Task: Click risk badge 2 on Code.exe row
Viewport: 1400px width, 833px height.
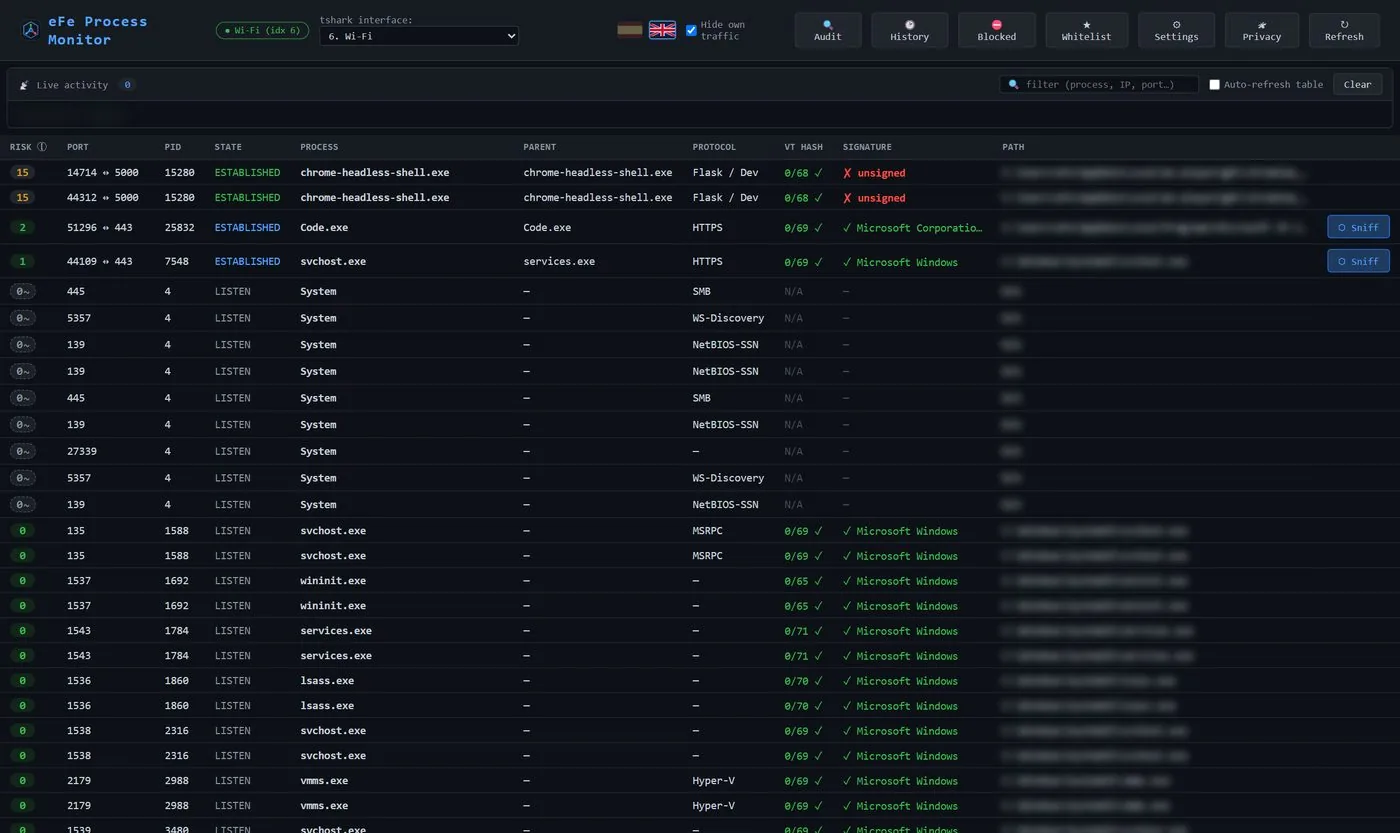Action: pos(22,228)
